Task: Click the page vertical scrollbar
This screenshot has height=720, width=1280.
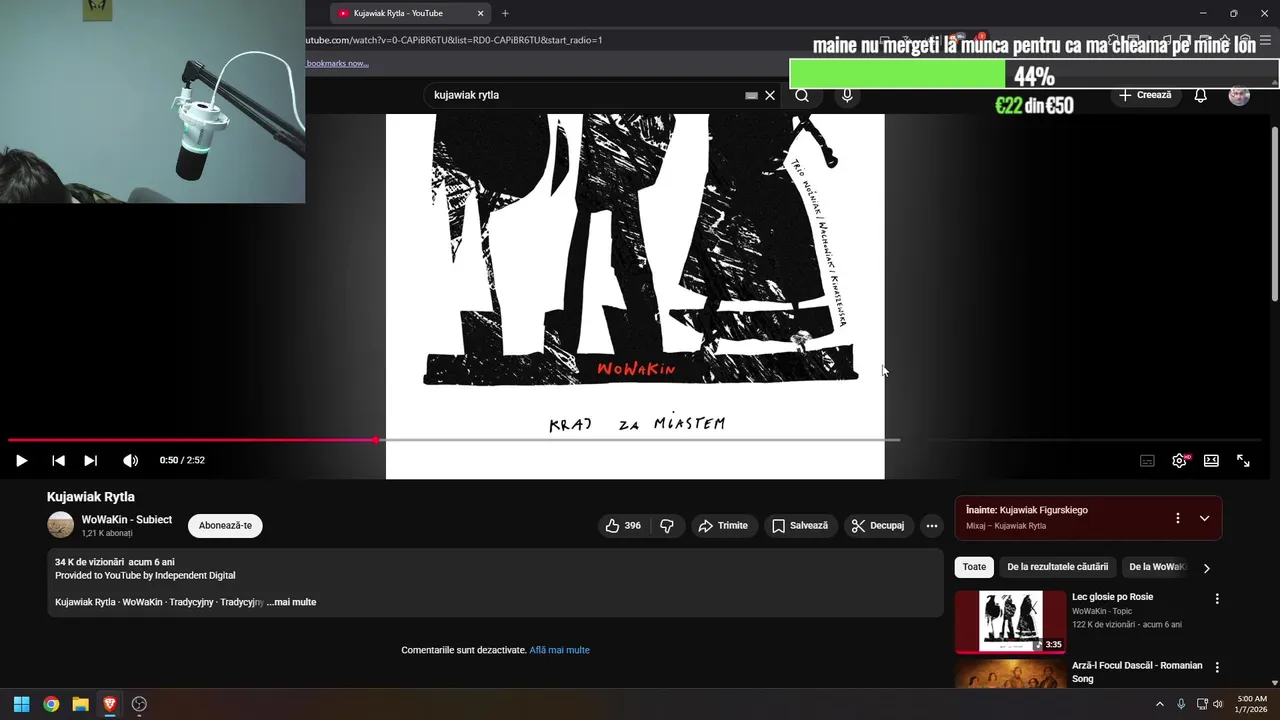Action: pos(1274,213)
